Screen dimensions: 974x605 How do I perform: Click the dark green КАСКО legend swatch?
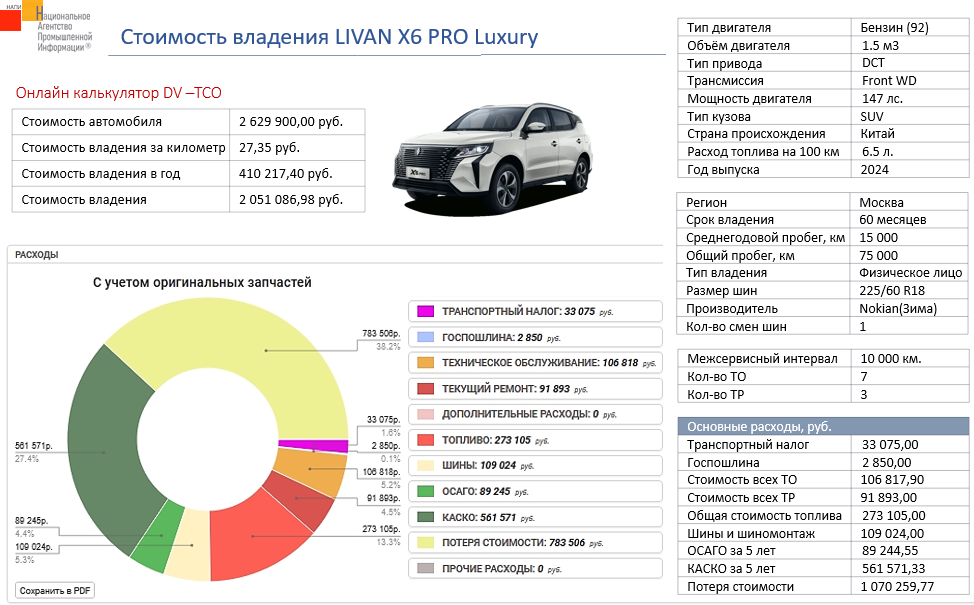click(425, 517)
